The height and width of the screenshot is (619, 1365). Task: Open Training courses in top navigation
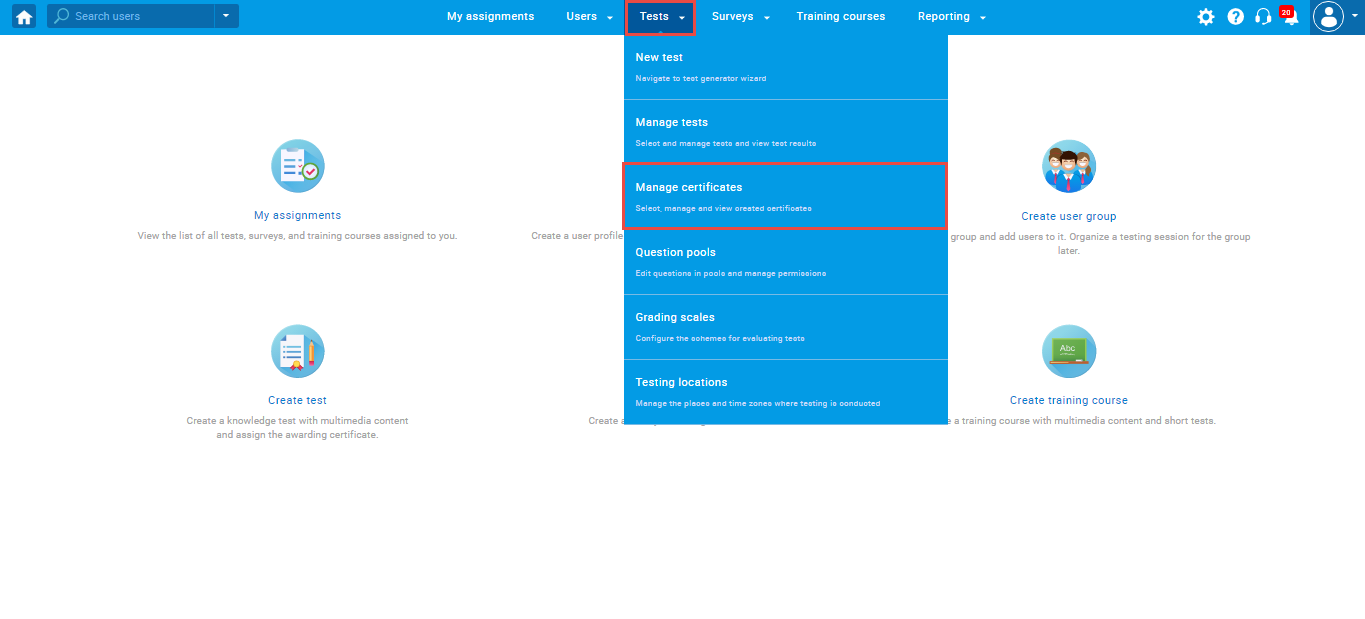841,17
